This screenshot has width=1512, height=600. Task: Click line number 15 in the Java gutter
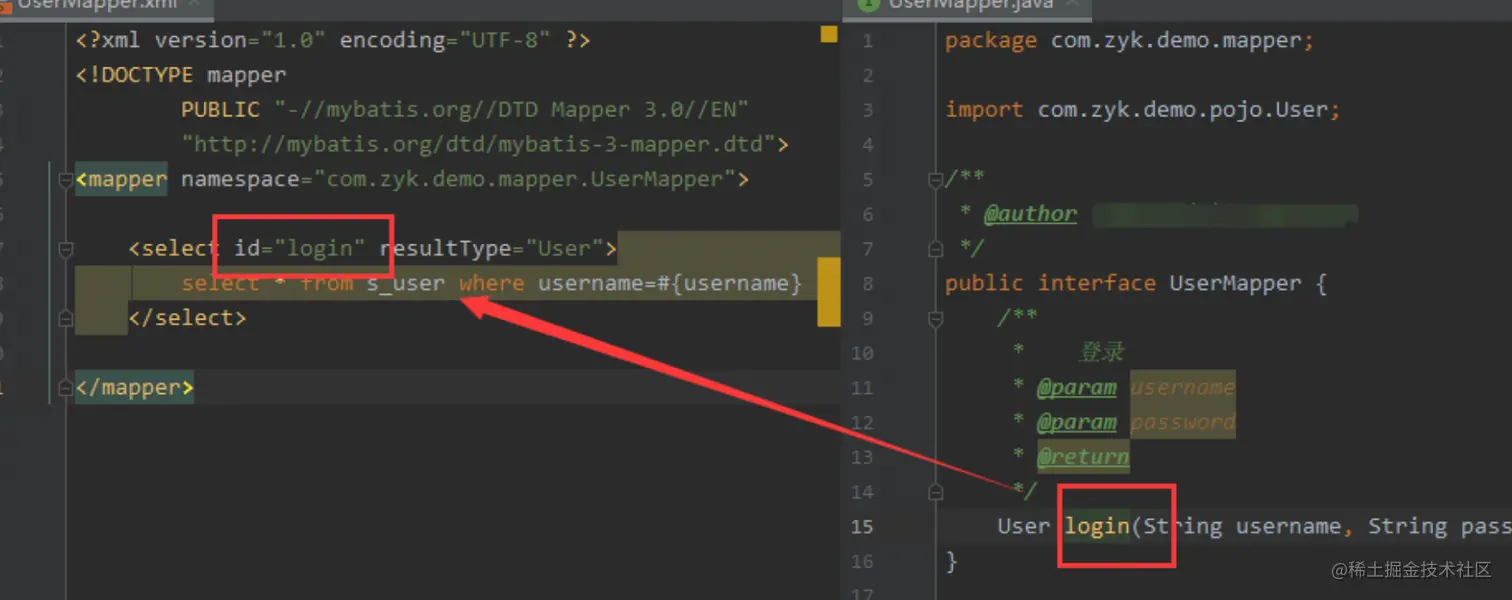861,527
